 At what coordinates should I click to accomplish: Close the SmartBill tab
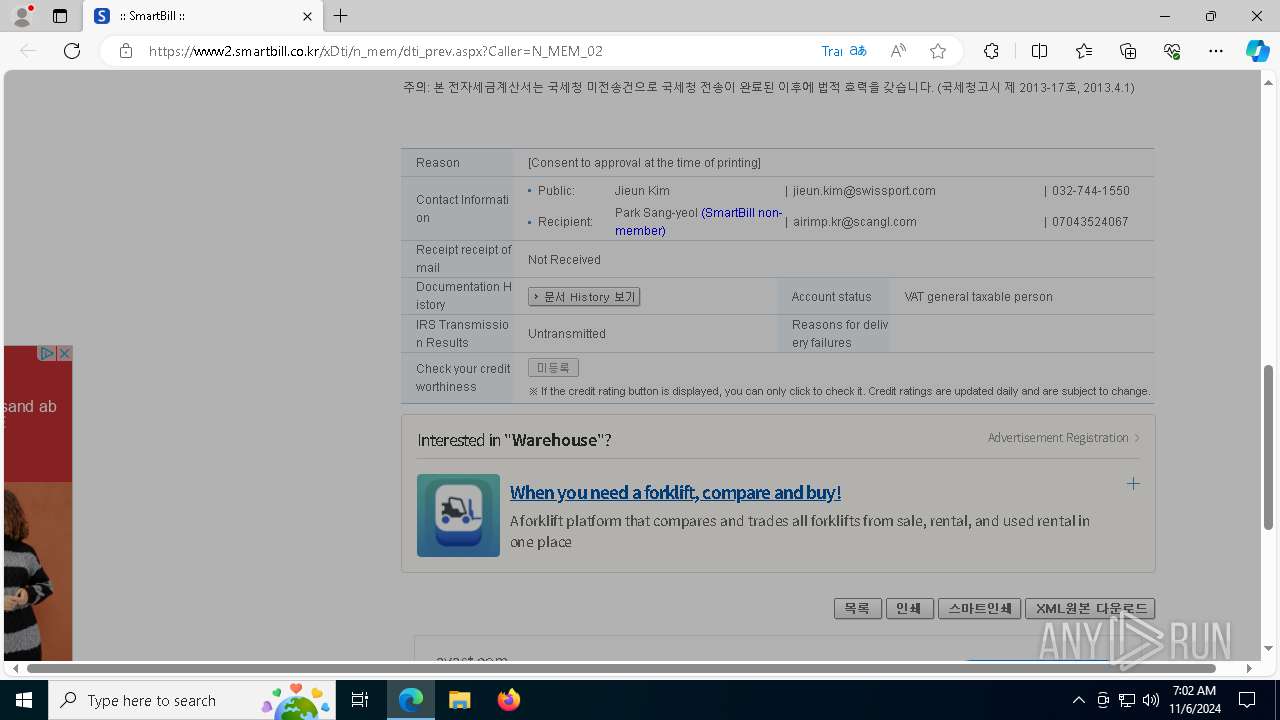(307, 16)
